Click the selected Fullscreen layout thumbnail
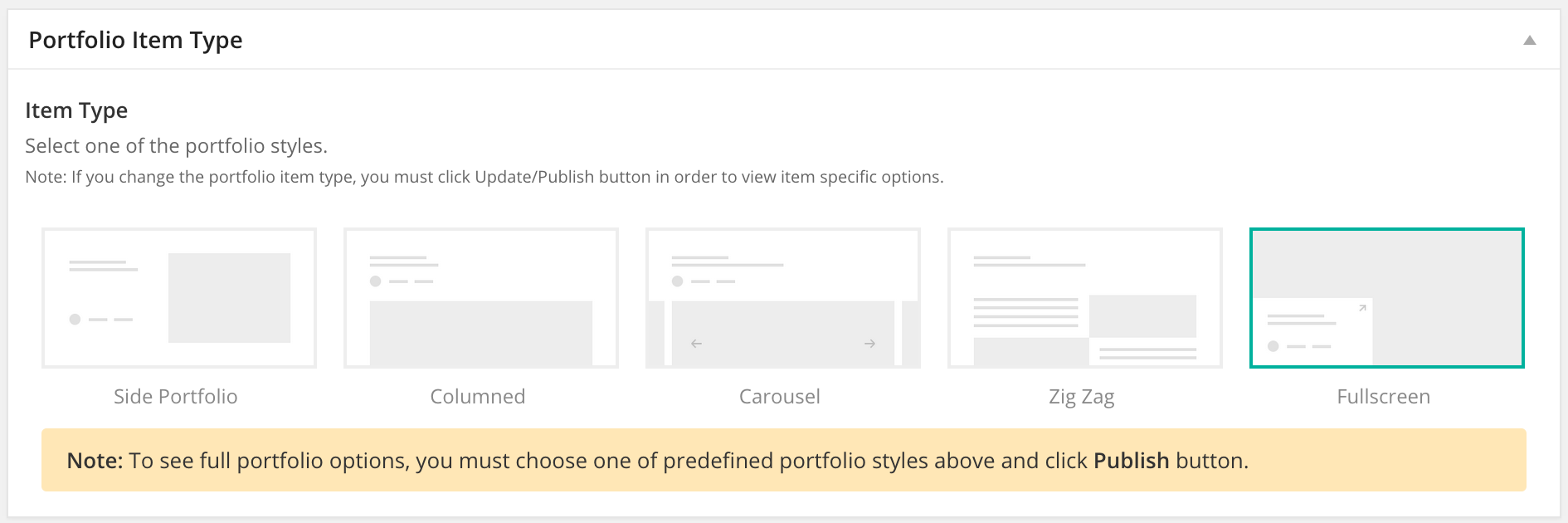The image size is (1568, 523). click(1387, 297)
